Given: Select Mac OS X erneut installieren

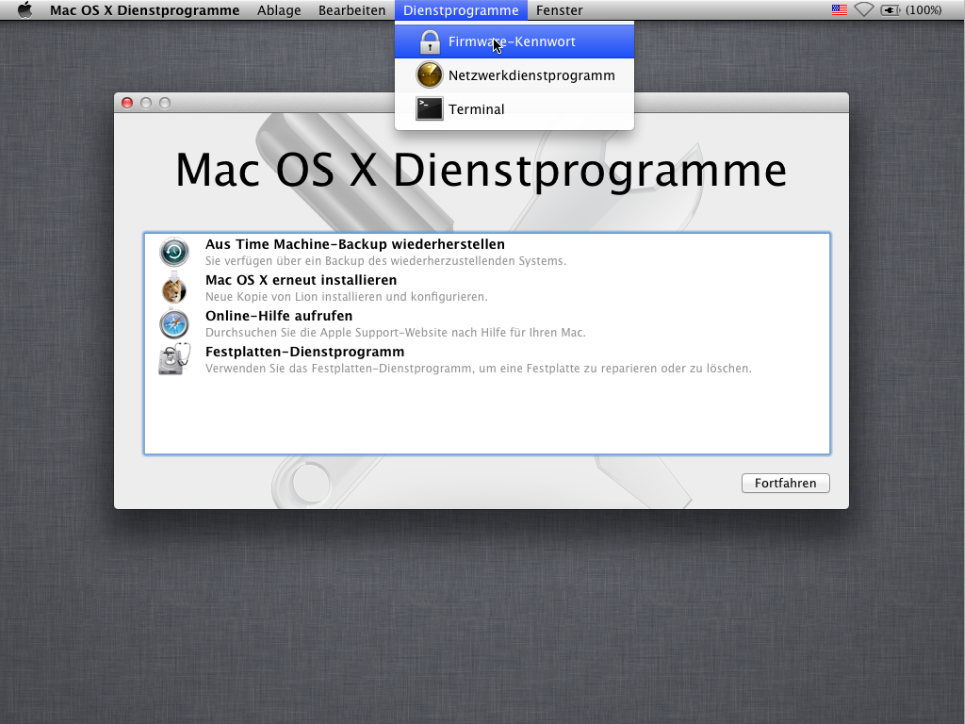Looking at the screenshot, I should coord(301,280).
